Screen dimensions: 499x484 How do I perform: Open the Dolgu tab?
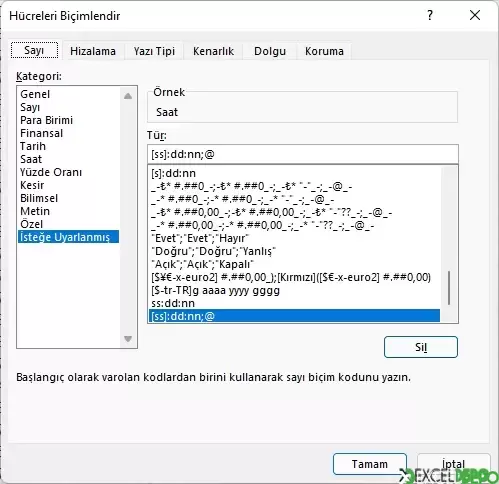click(x=270, y=51)
